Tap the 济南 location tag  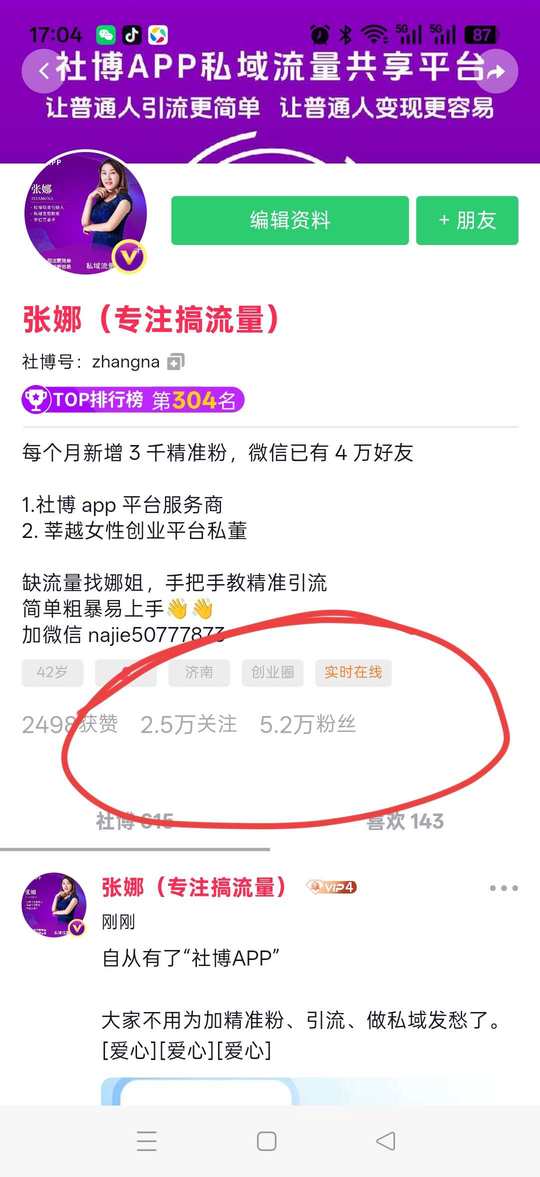pos(199,673)
